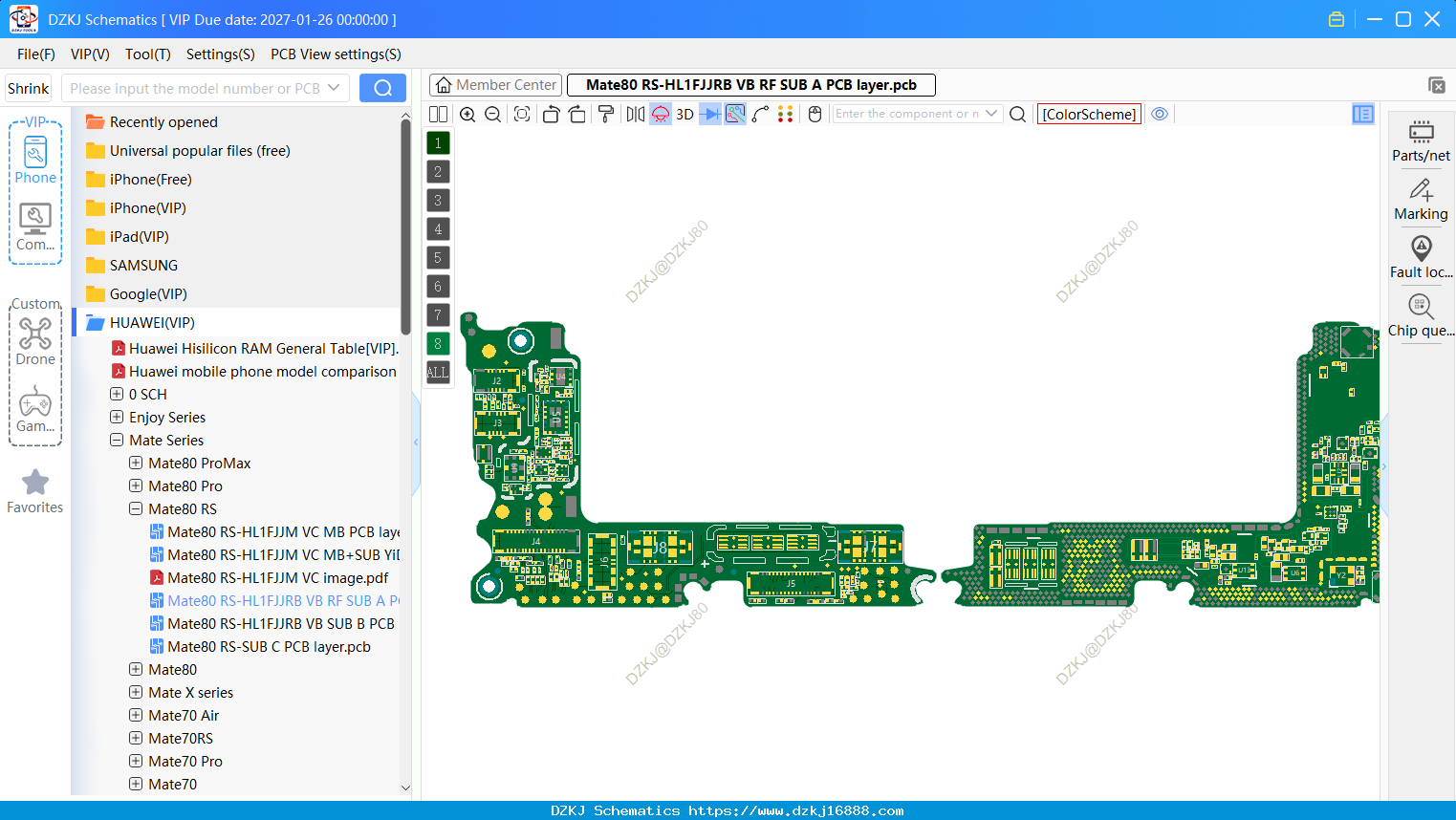
Task: Select PCB layer 8
Action: click(x=438, y=344)
